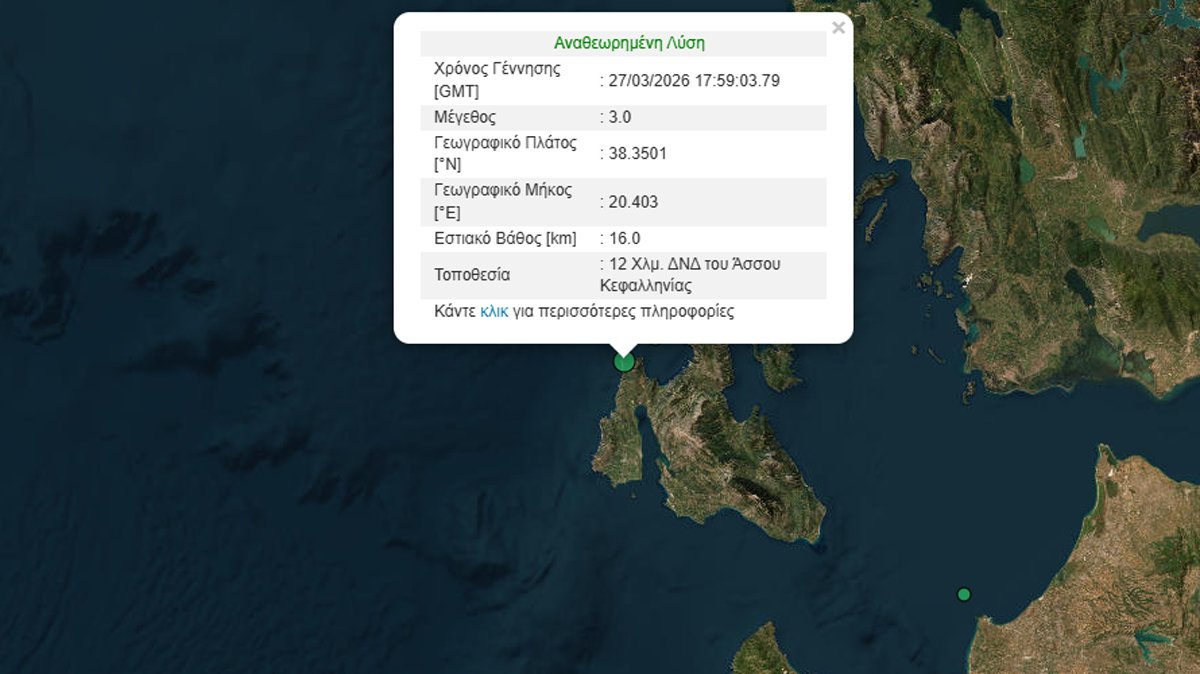Screen dimensions: 1200x674
Task: Click the 'Μέγεθος' label in the popup
Action: 464,117
